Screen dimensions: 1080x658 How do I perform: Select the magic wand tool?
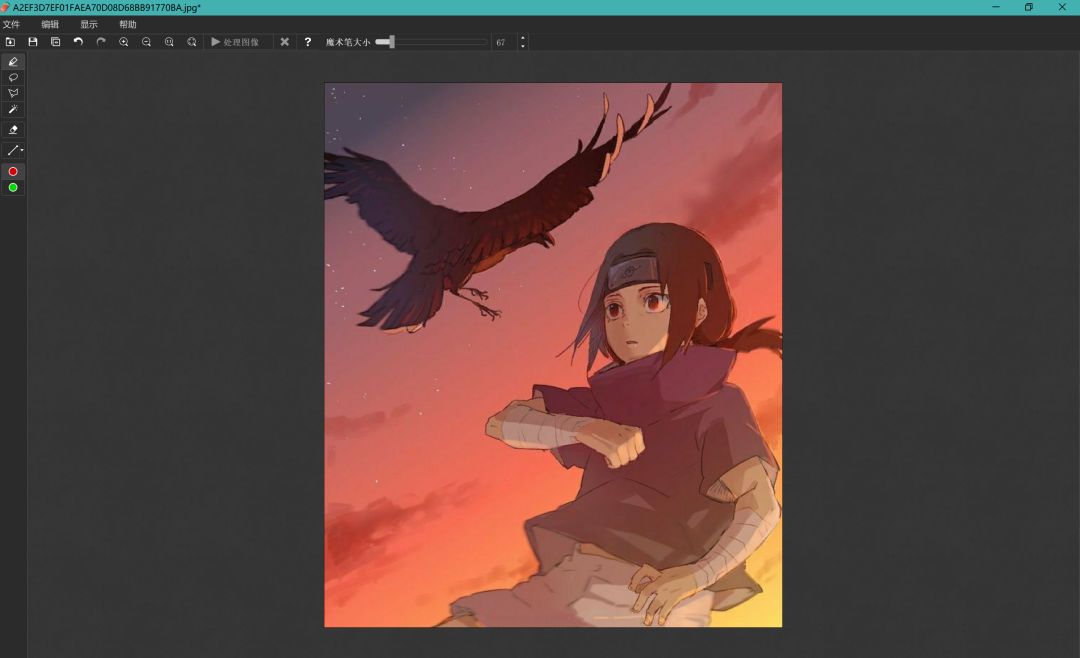tap(13, 110)
